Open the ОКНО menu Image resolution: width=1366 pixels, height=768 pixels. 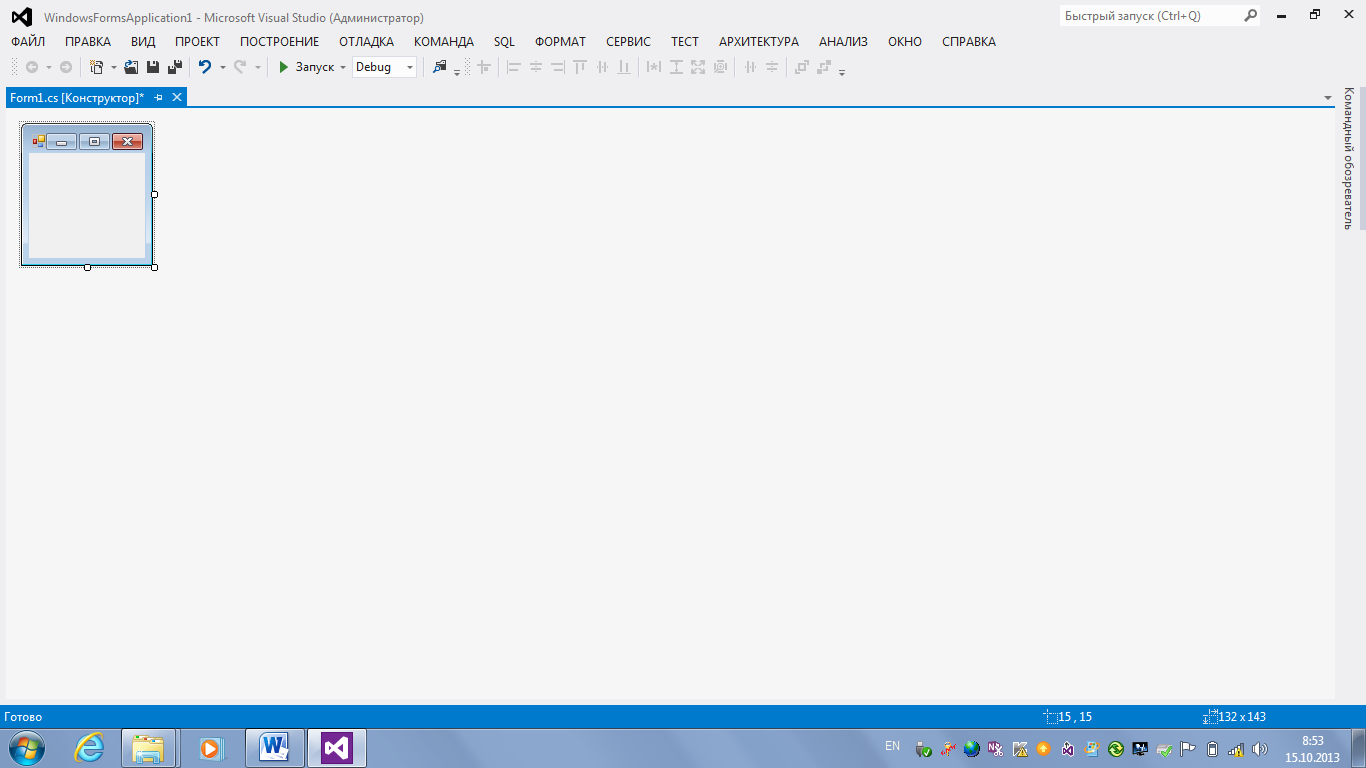pyautogui.click(x=905, y=42)
